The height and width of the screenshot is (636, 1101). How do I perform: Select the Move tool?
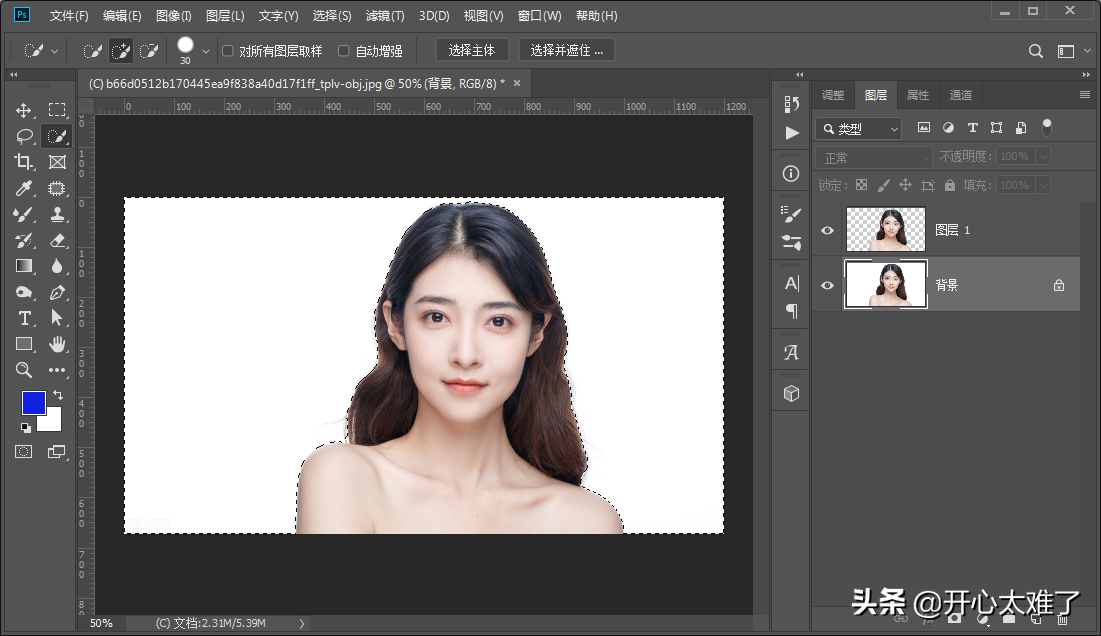[x=24, y=110]
